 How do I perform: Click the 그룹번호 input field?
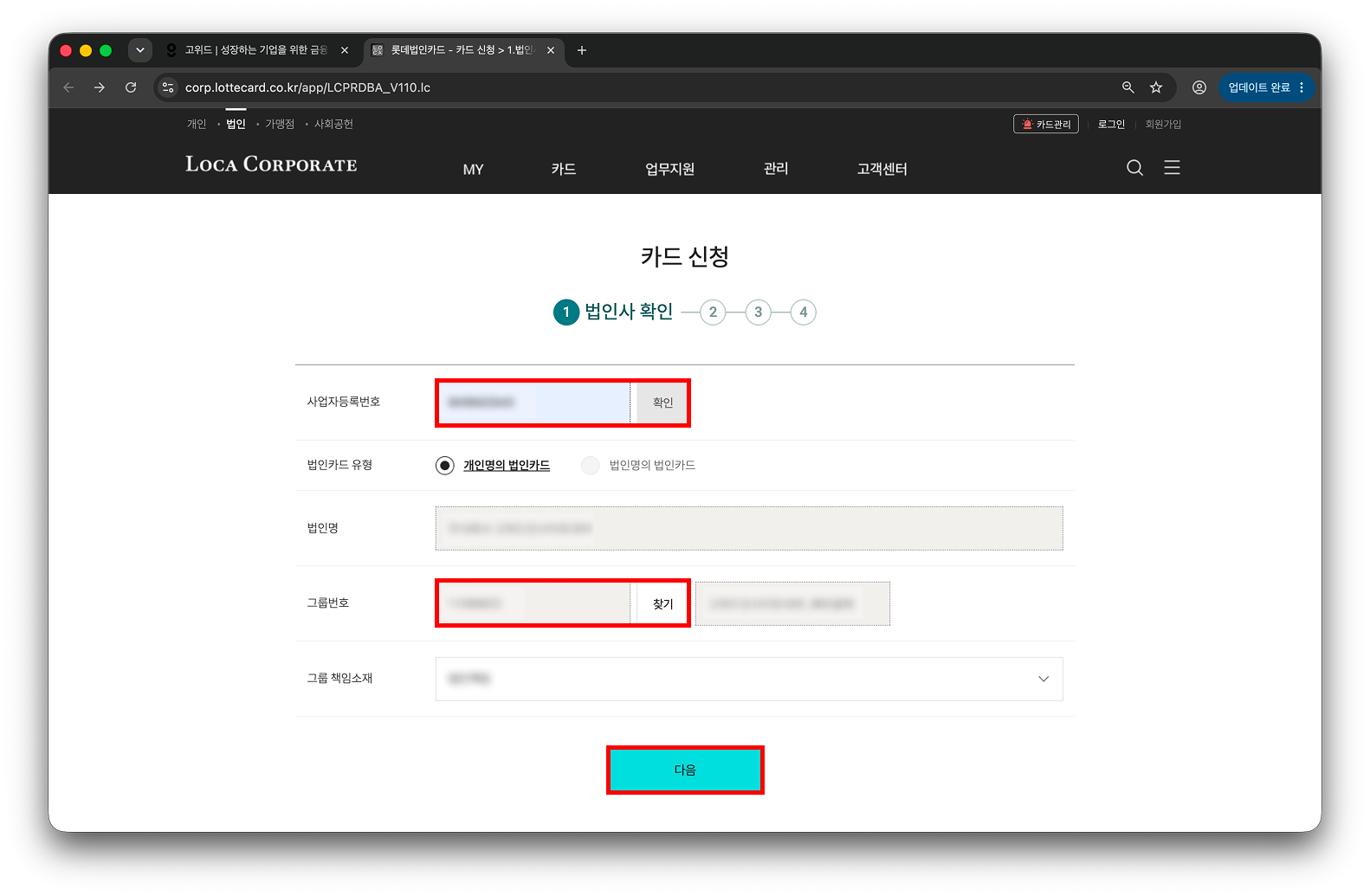[533, 603]
